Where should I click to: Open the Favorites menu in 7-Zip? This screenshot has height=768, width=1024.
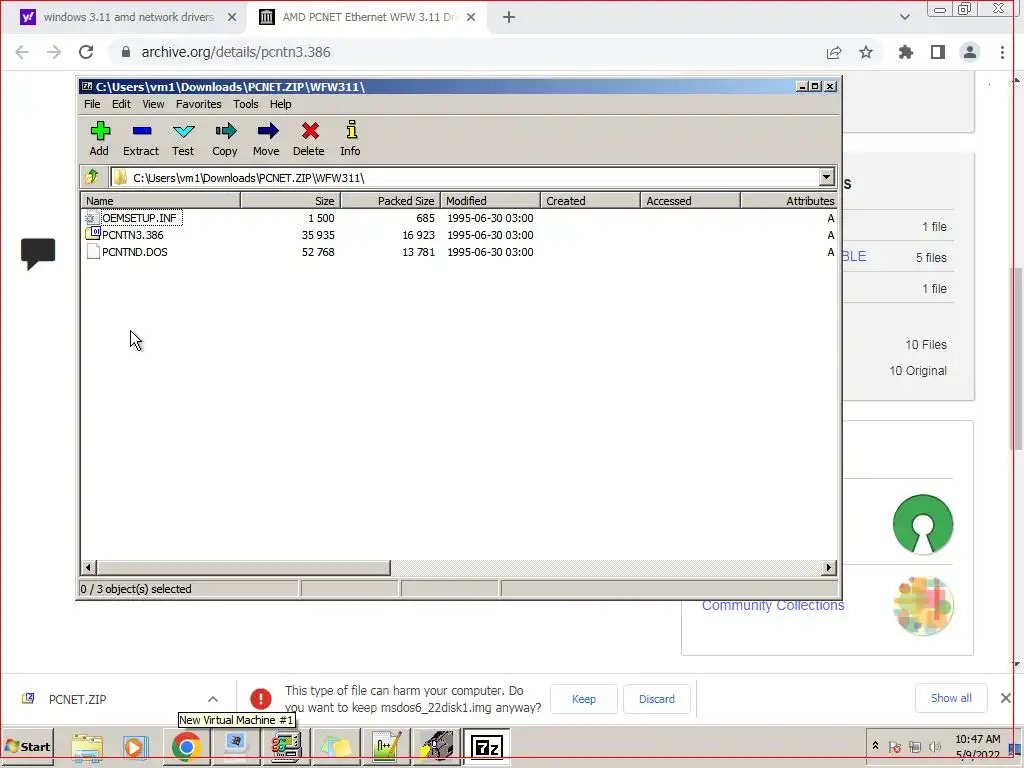click(199, 104)
